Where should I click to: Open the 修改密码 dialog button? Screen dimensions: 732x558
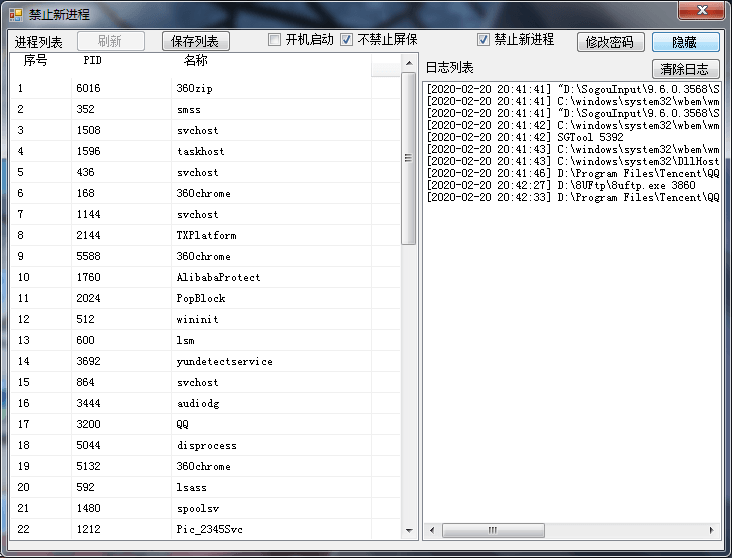[x=609, y=42]
